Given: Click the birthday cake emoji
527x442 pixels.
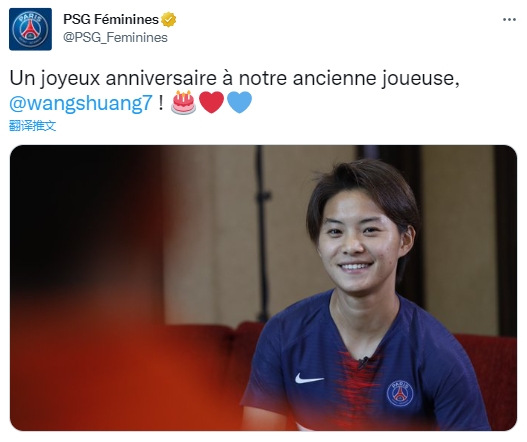Looking at the screenshot, I should pos(184,102).
